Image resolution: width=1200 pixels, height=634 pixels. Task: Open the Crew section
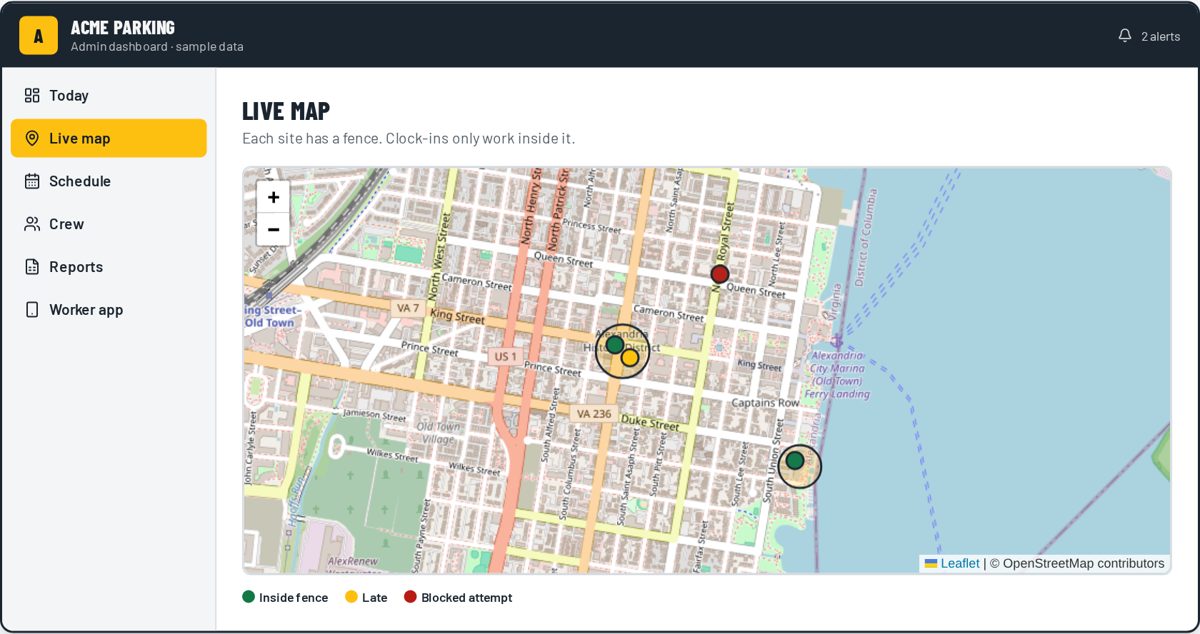109,224
